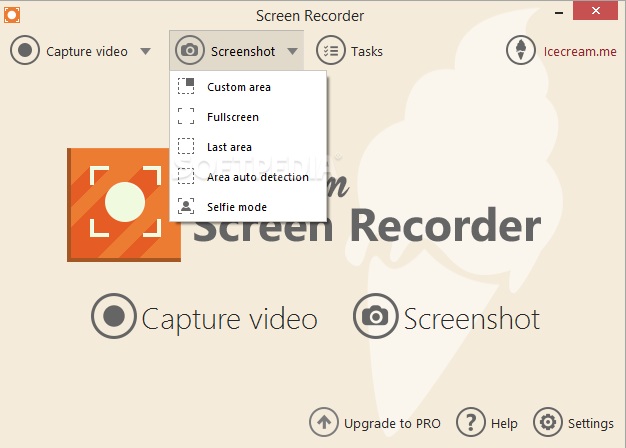The image size is (626, 448).
Task: Click the Upgrade to PRO arrow icon
Action: click(324, 422)
